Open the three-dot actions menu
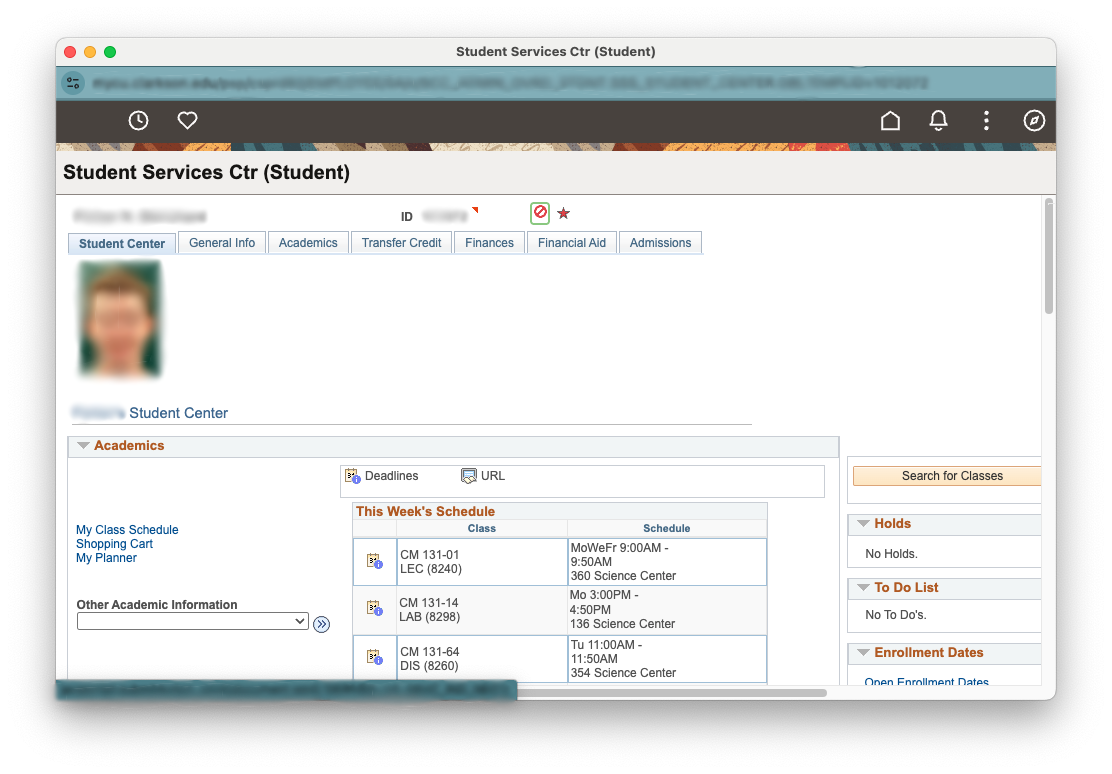1112x774 pixels. [986, 121]
